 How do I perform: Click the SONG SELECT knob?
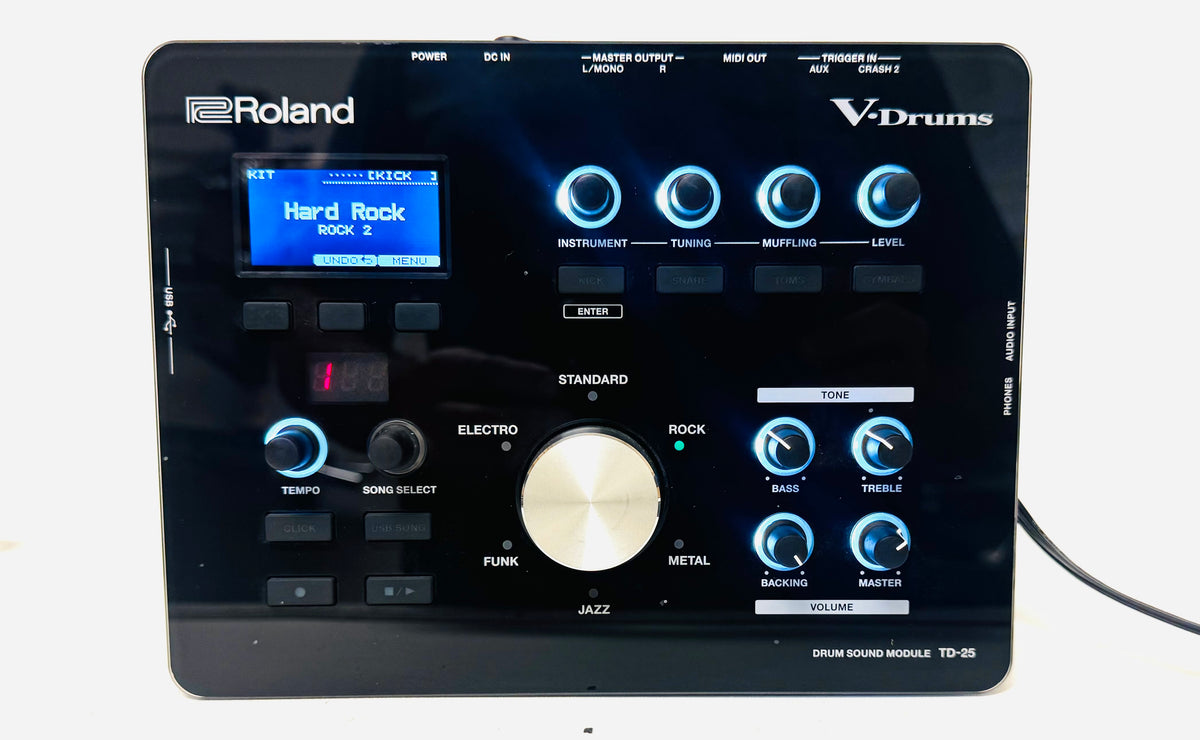click(x=396, y=447)
